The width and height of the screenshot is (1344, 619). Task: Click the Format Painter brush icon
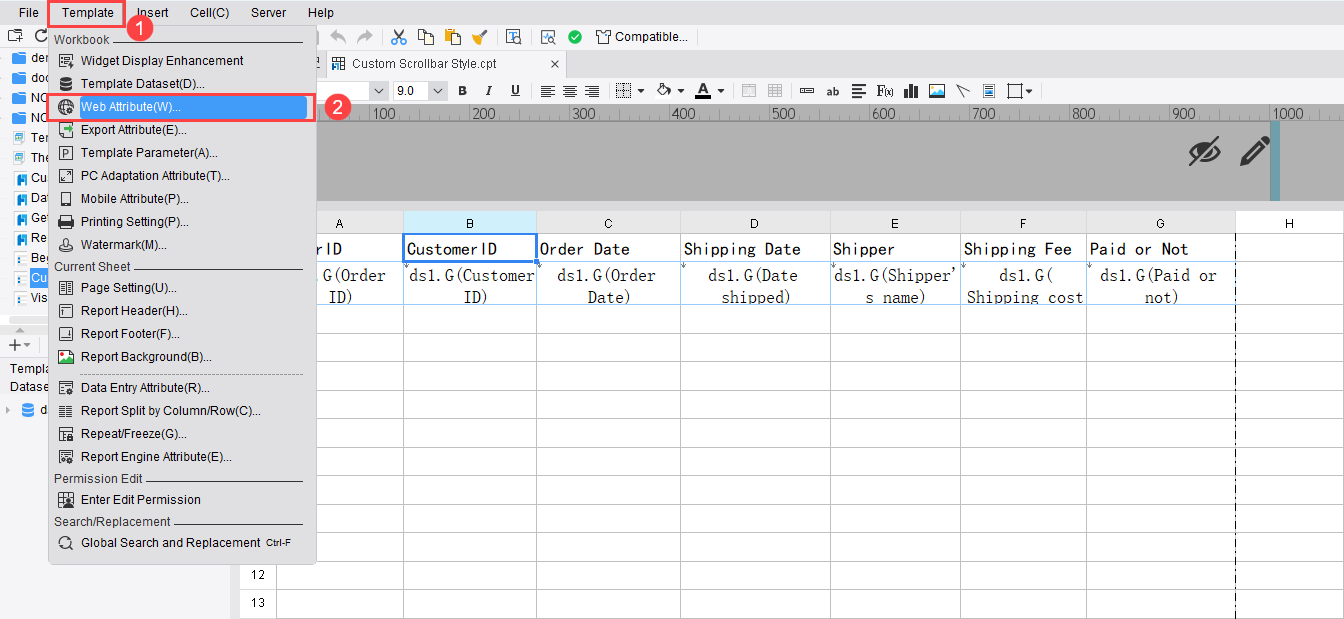pyautogui.click(x=478, y=36)
